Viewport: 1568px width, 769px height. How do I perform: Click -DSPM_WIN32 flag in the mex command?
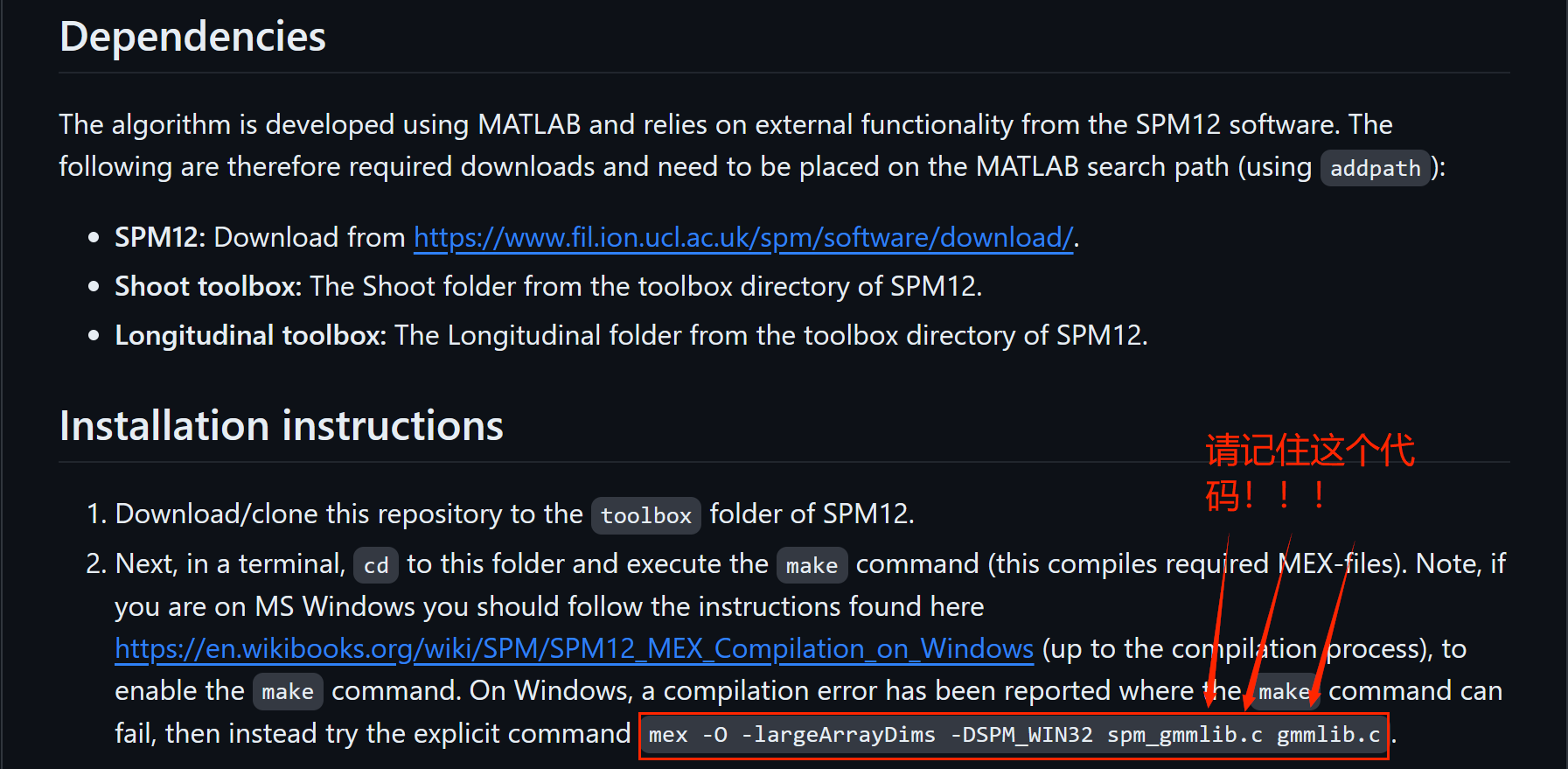(1021, 735)
